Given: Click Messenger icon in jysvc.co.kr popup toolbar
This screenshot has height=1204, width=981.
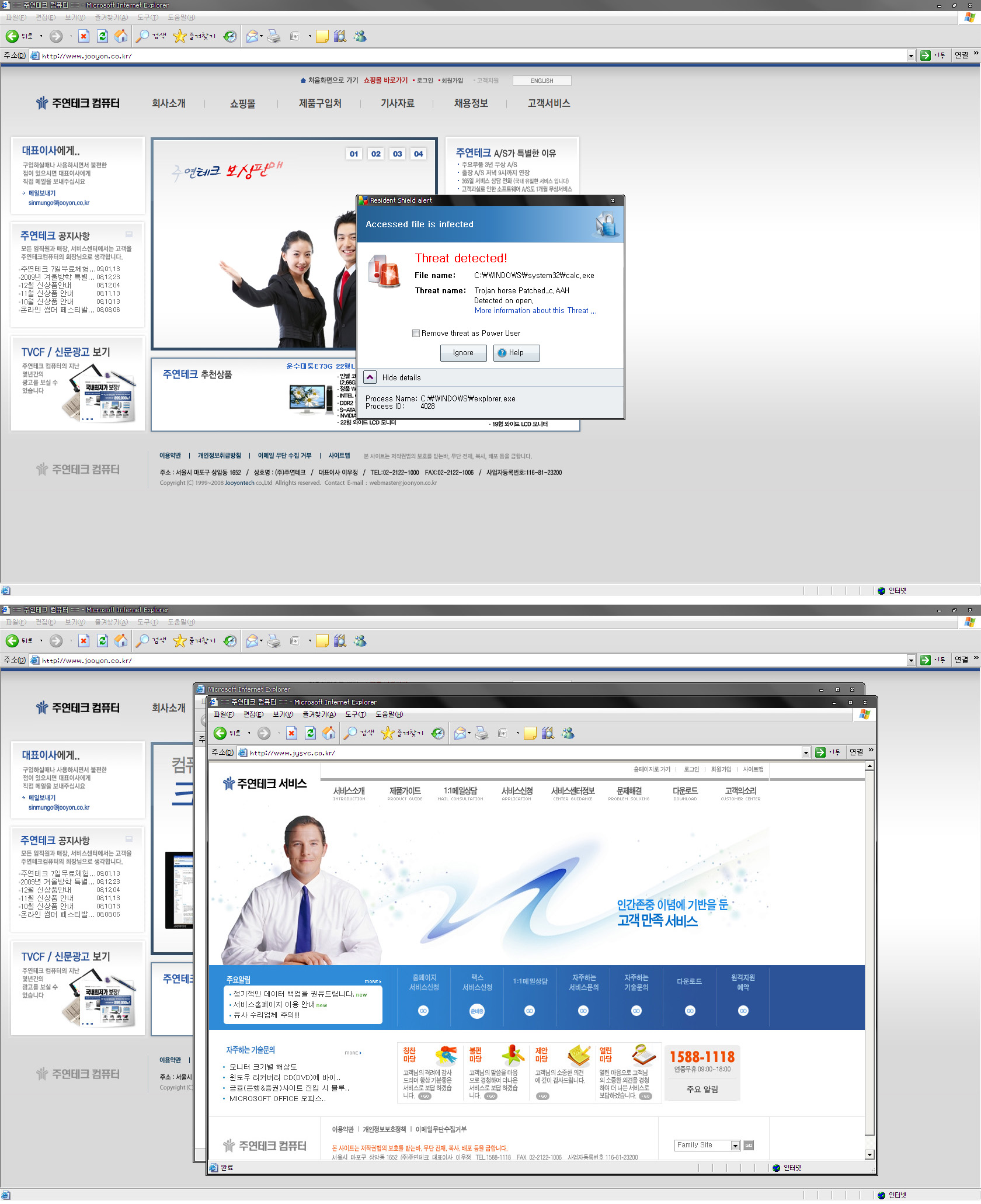Looking at the screenshot, I should (568, 733).
